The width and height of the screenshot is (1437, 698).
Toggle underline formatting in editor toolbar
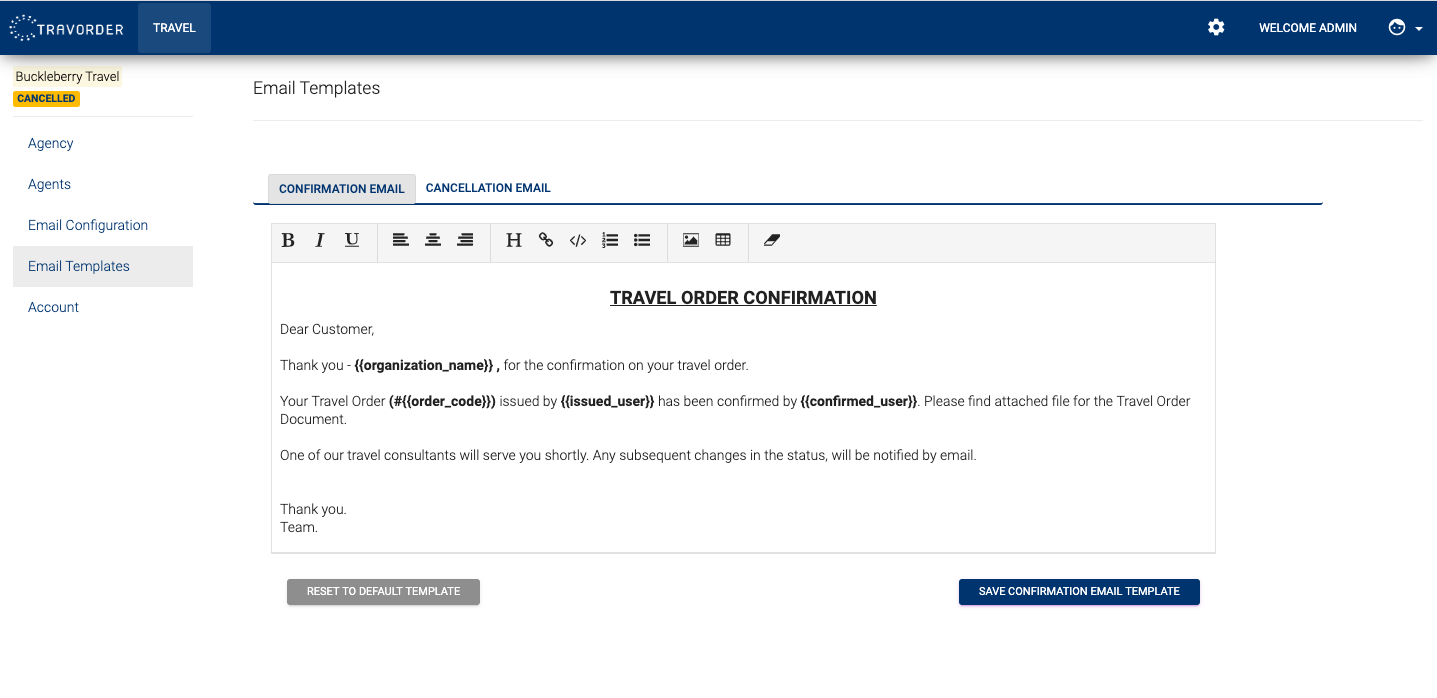click(352, 240)
